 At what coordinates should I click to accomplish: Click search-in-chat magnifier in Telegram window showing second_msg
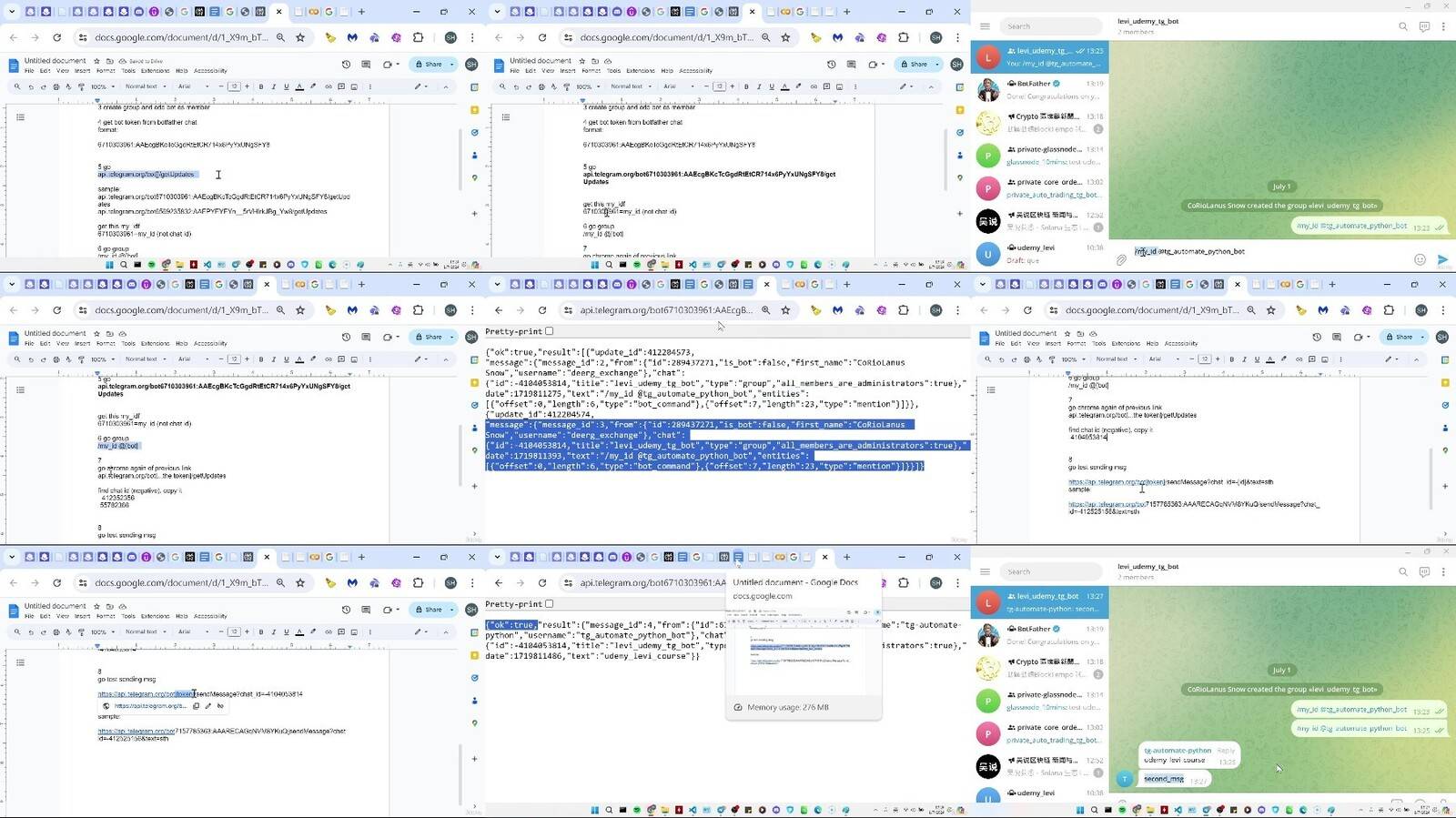pyautogui.click(x=1403, y=571)
